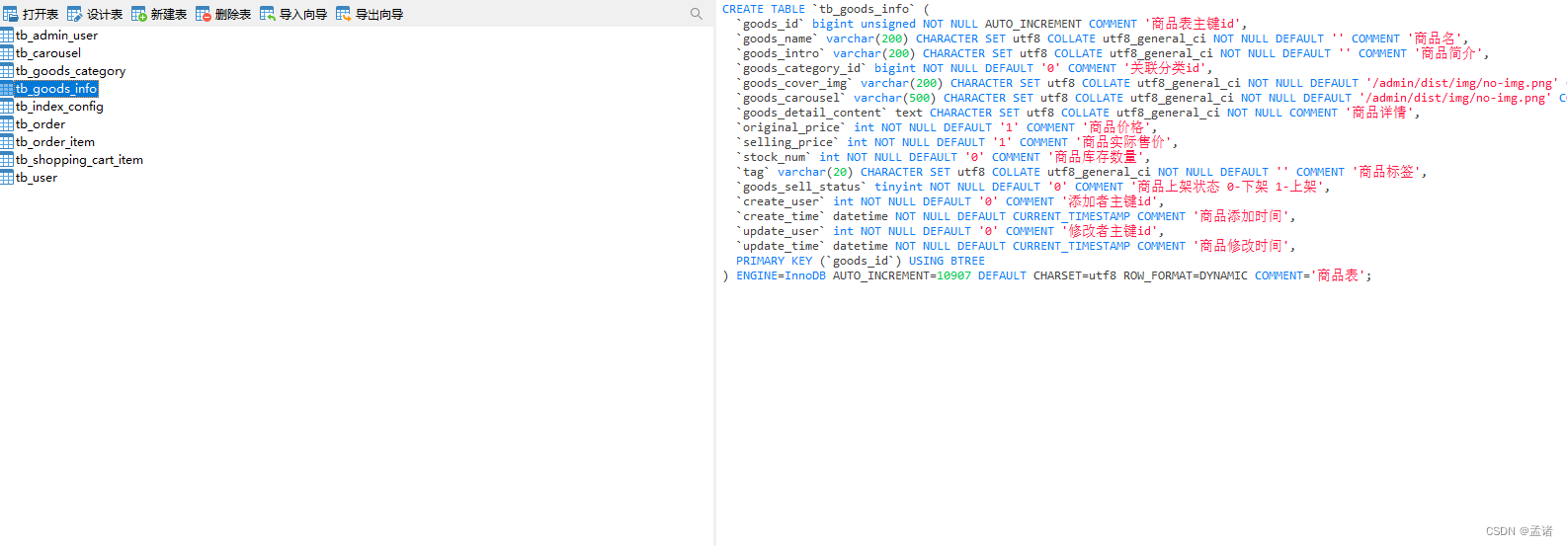Click the `goods_carousel` column definition line
Viewport: 1568px width, 546px height.
tap(1151, 98)
